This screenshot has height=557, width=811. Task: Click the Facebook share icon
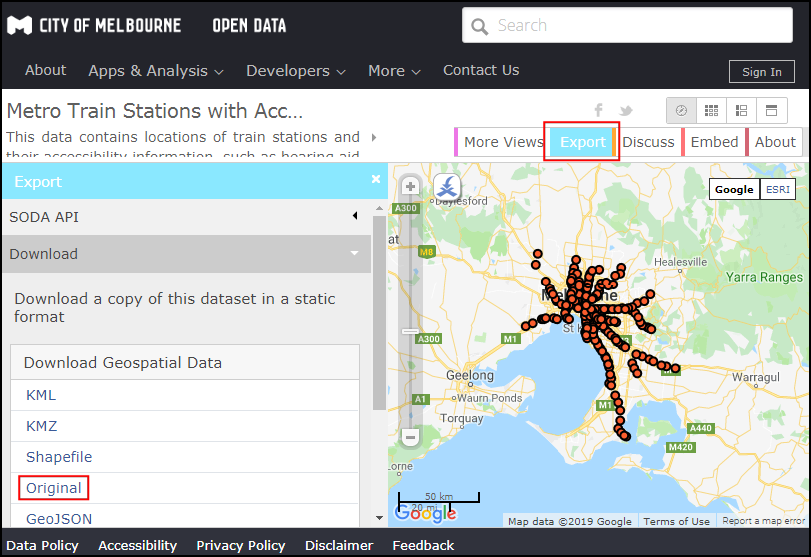(x=599, y=110)
